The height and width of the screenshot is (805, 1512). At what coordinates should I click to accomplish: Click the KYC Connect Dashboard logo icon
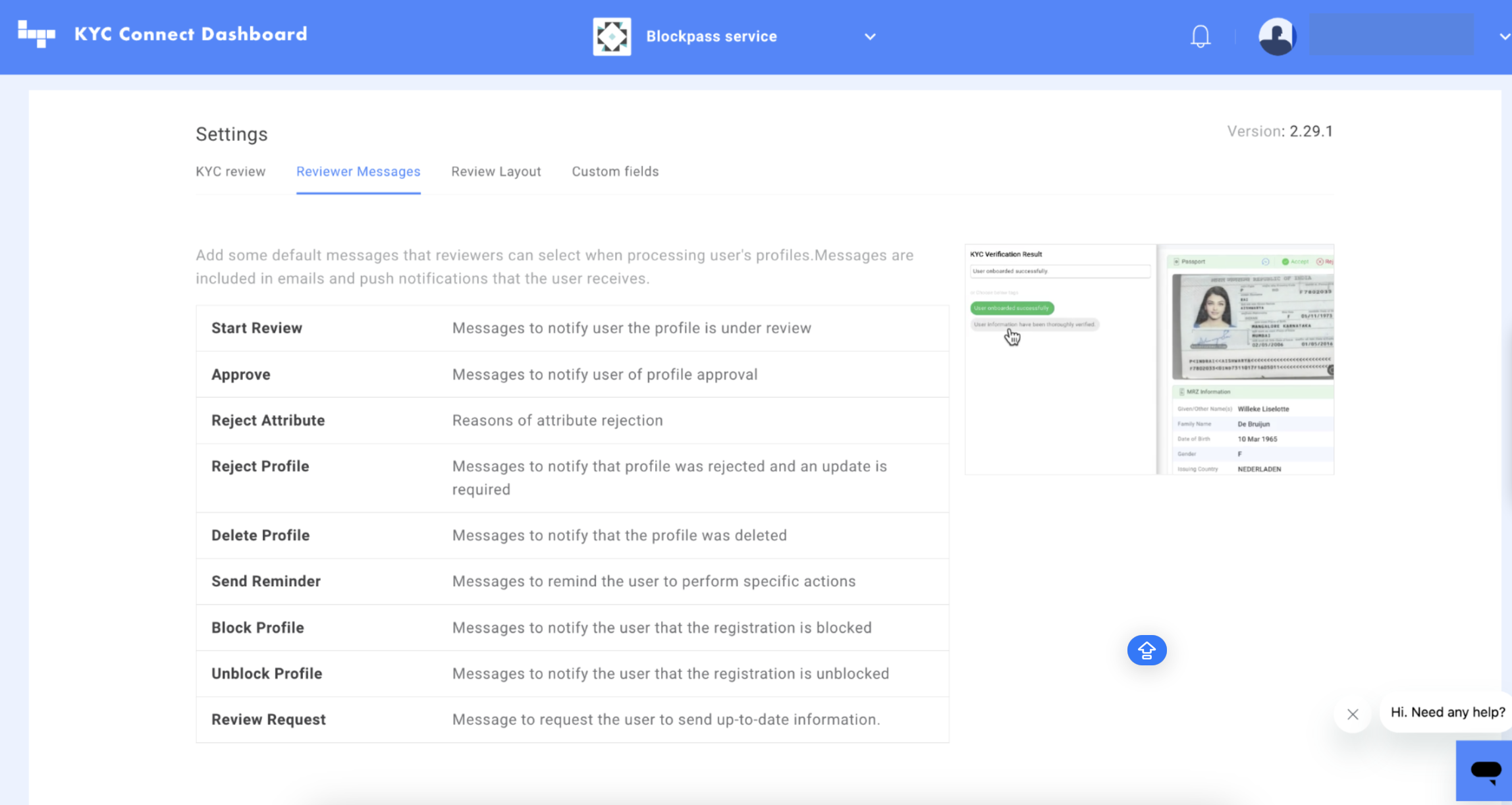pos(36,34)
